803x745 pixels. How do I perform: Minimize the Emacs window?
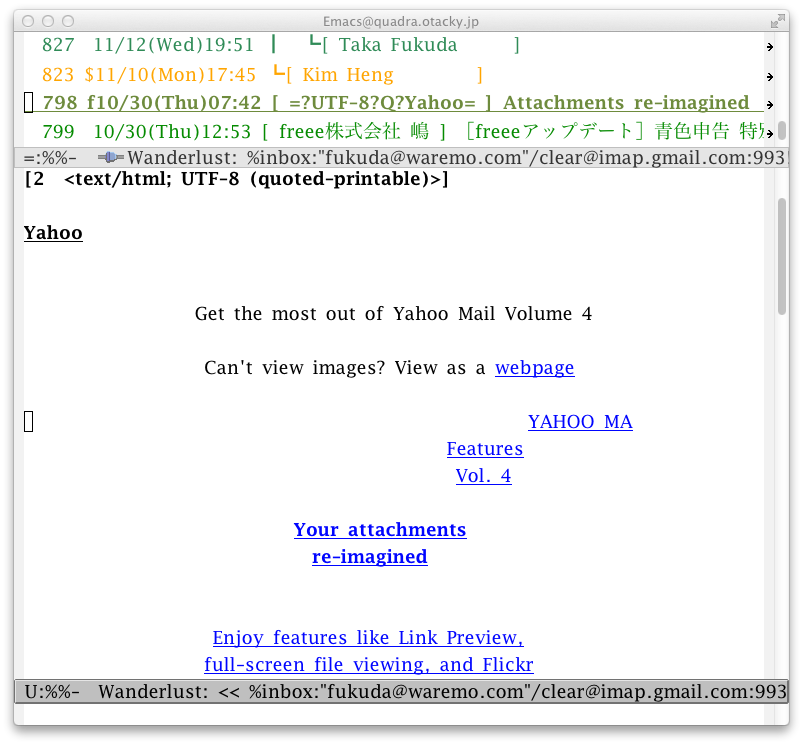[48, 21]
